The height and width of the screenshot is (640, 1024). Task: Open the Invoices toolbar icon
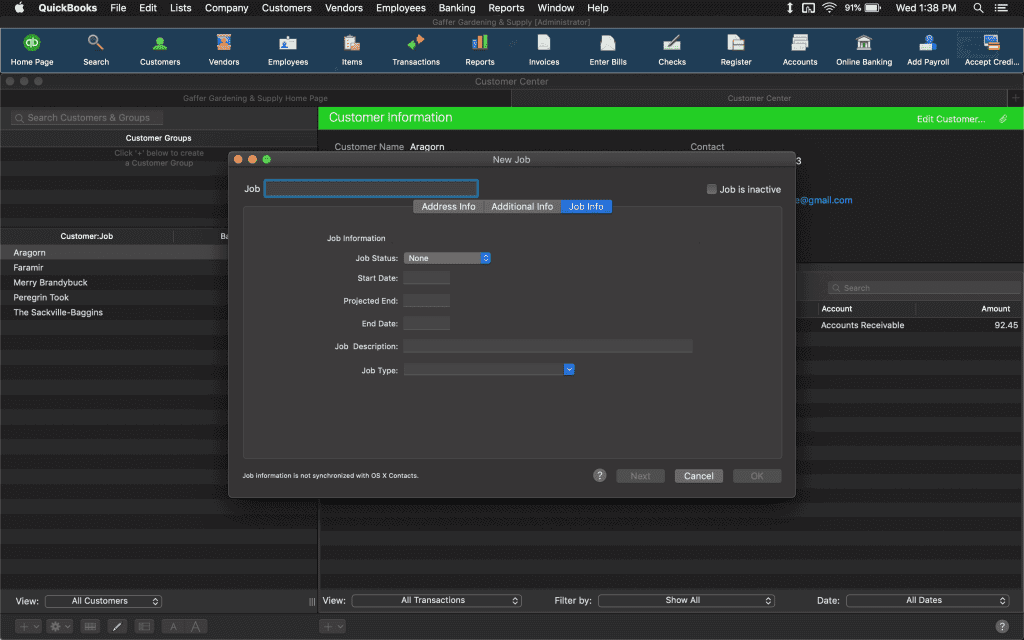544,50
